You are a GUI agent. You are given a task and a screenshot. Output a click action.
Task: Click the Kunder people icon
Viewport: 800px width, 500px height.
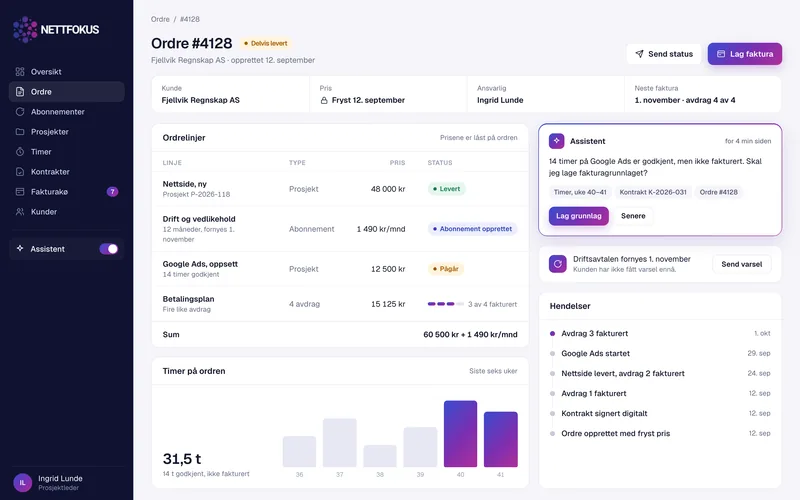(x=20, y=212)
